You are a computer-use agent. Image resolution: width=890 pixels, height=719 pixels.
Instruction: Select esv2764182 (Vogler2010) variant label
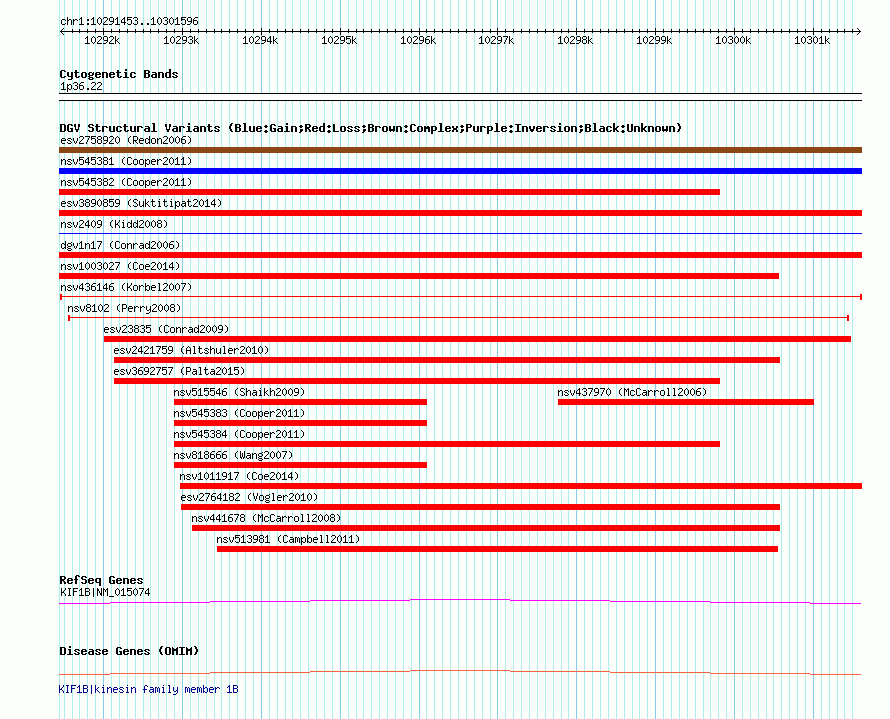click(x=249, y=497)
